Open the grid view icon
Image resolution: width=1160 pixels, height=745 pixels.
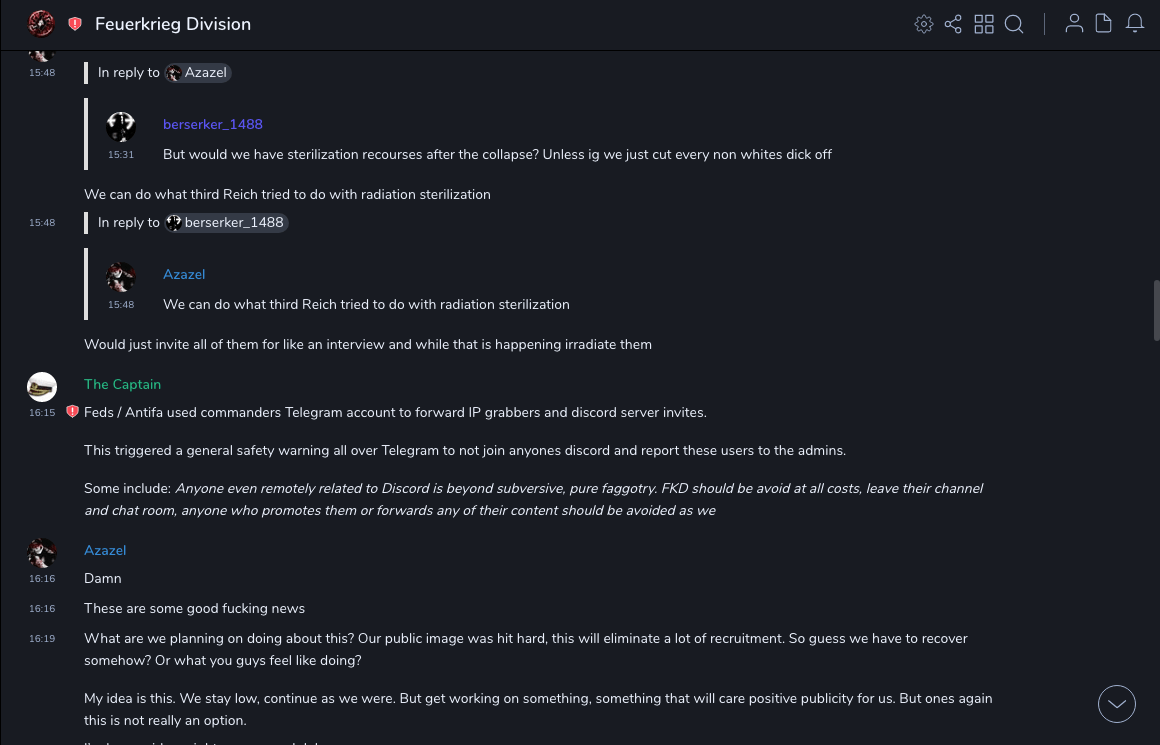984,24
